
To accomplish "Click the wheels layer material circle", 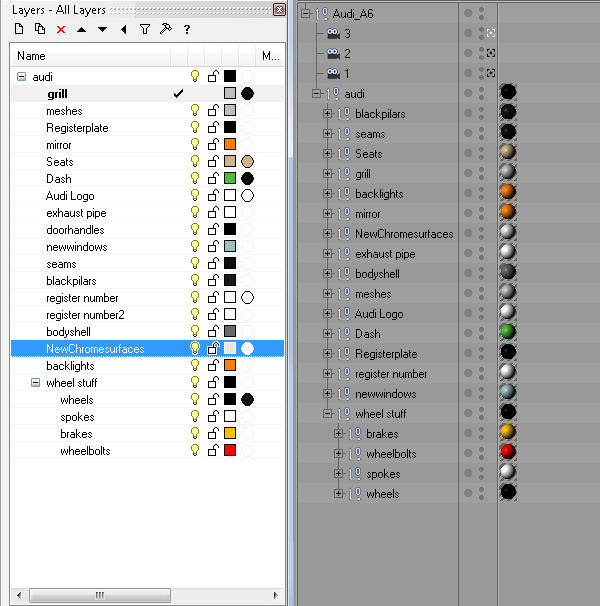I will tap(247, 400).
